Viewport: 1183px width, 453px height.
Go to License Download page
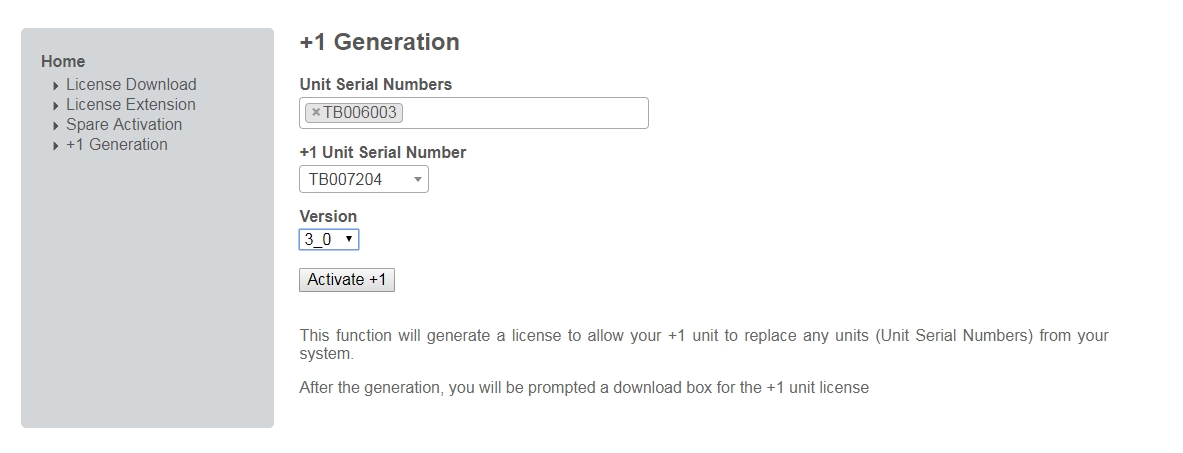click(x=131, y=85)
